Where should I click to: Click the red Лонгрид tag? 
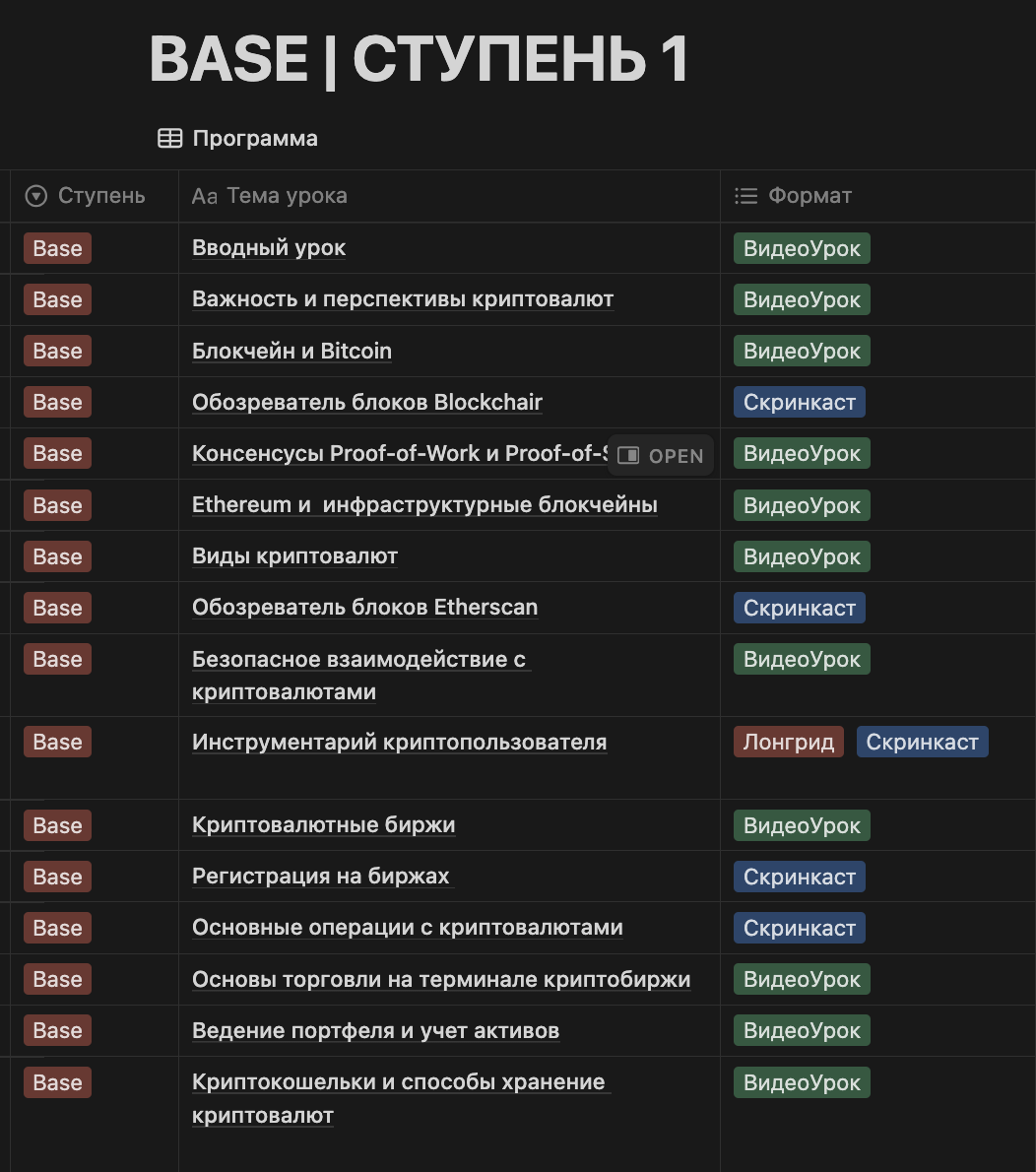(x=789, y=743)
